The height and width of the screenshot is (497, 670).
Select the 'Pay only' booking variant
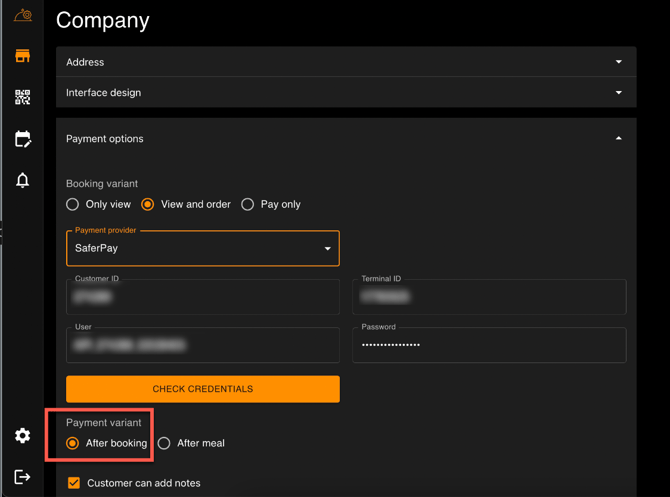tap(248, 204)
